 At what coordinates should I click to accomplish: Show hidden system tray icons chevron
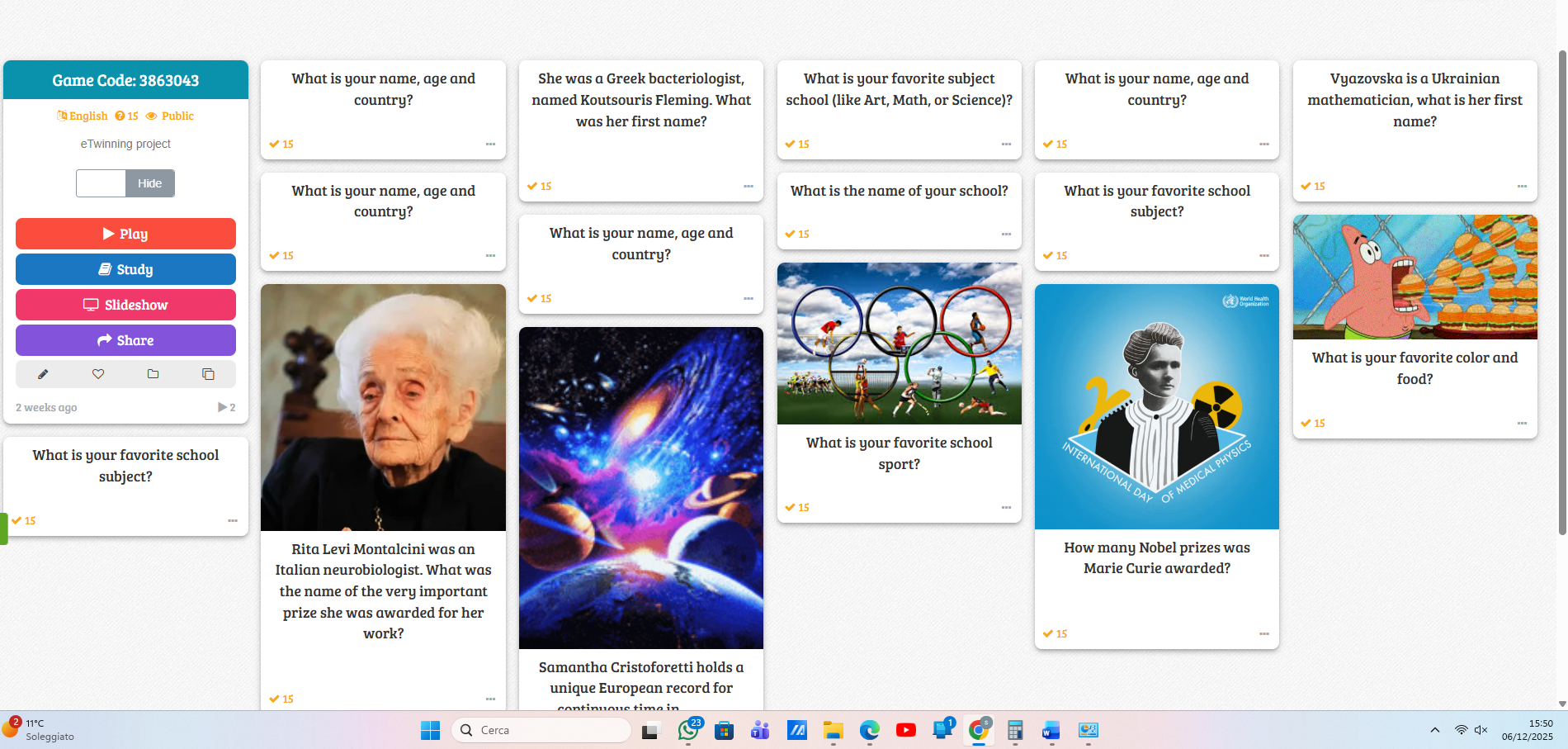[1435, 730]
